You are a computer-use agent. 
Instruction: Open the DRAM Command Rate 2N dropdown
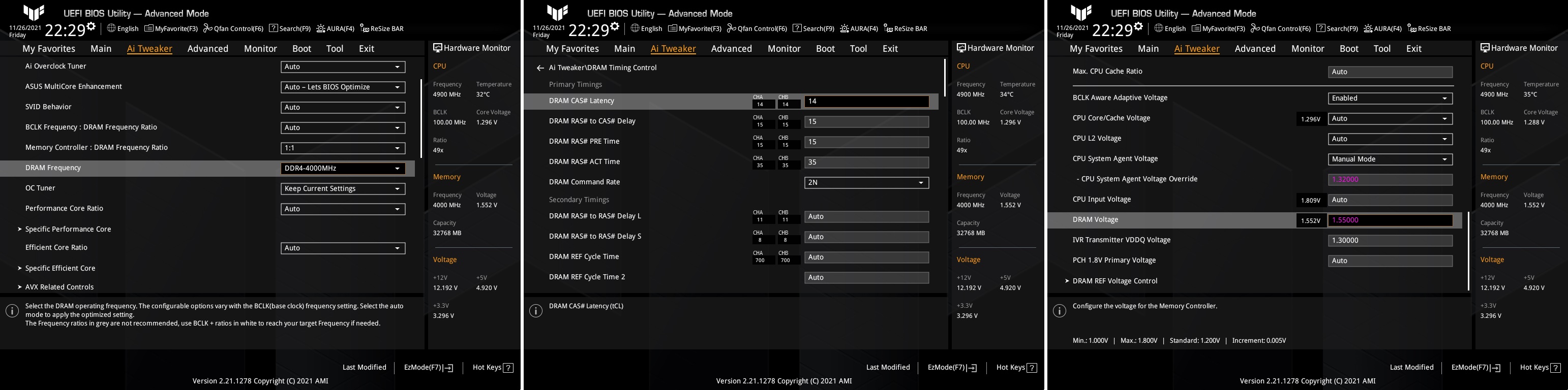coord(866,182)
